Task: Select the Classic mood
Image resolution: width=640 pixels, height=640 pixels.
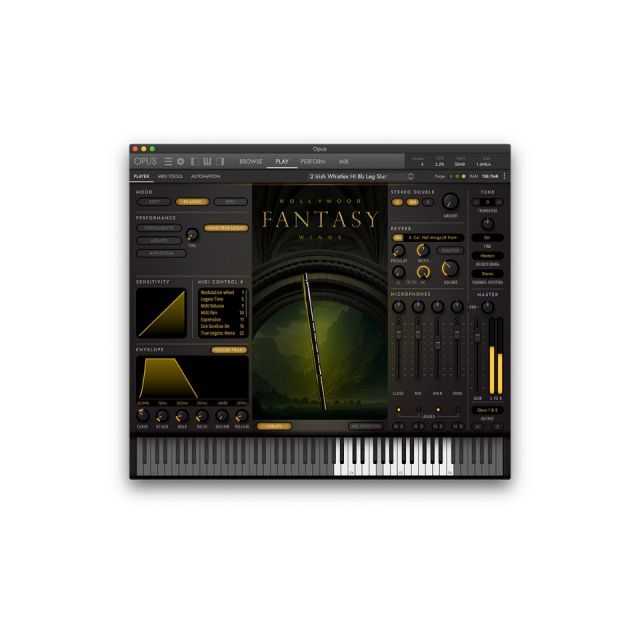Action: [192, 202]
